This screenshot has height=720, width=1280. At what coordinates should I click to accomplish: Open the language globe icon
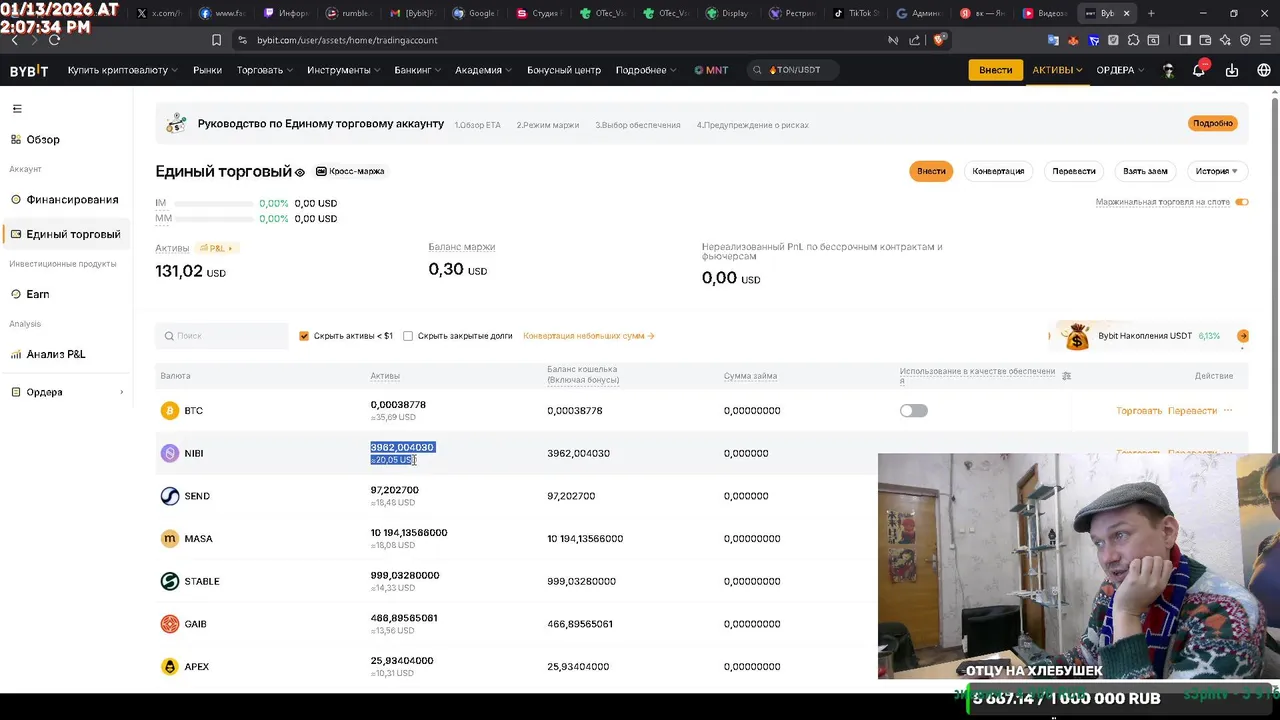[1264, 70]
